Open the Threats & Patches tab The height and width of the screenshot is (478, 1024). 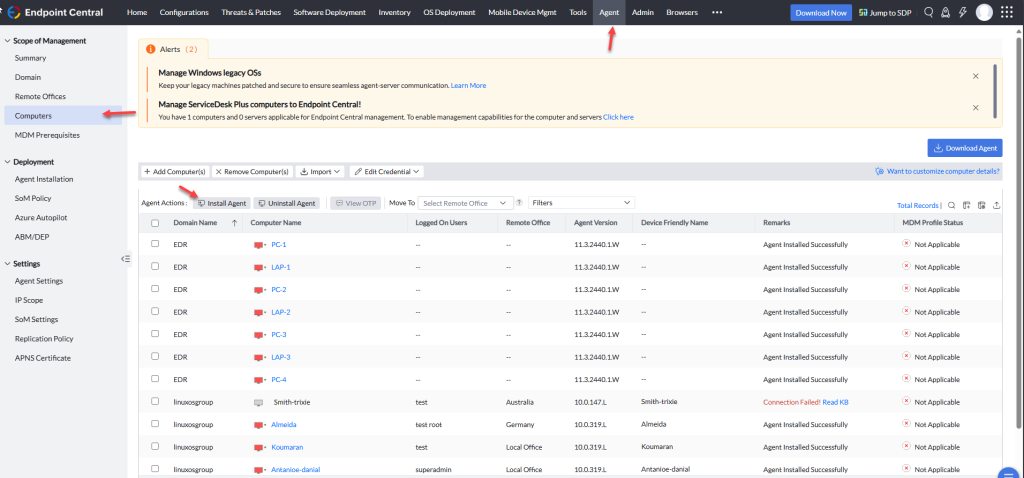(x=251, y=12)
